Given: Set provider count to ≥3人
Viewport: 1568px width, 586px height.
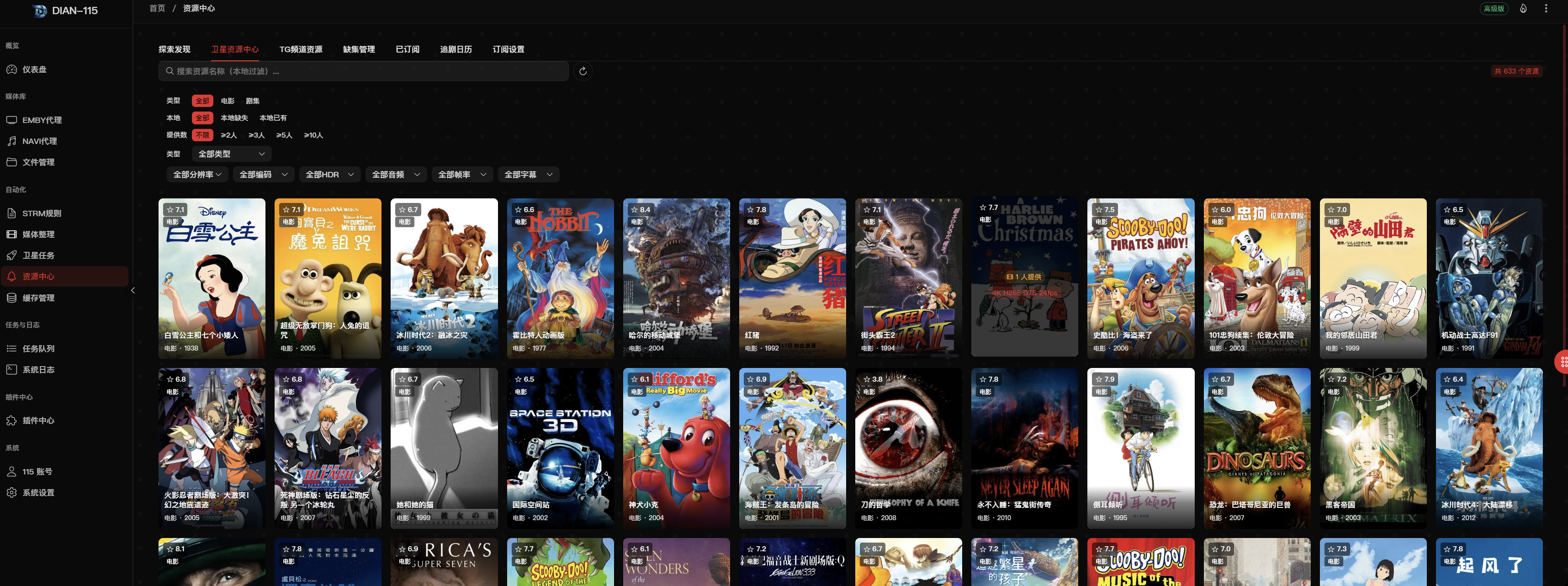Looking at the screenshot, I should point(256,135).
